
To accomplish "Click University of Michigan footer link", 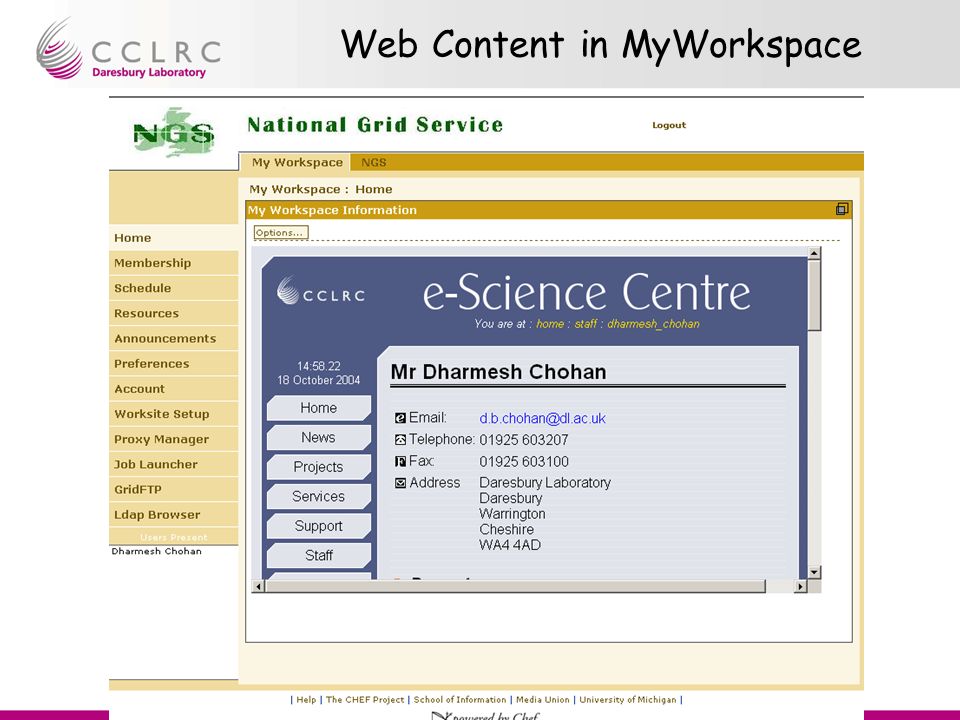I will tap(628, 699).
